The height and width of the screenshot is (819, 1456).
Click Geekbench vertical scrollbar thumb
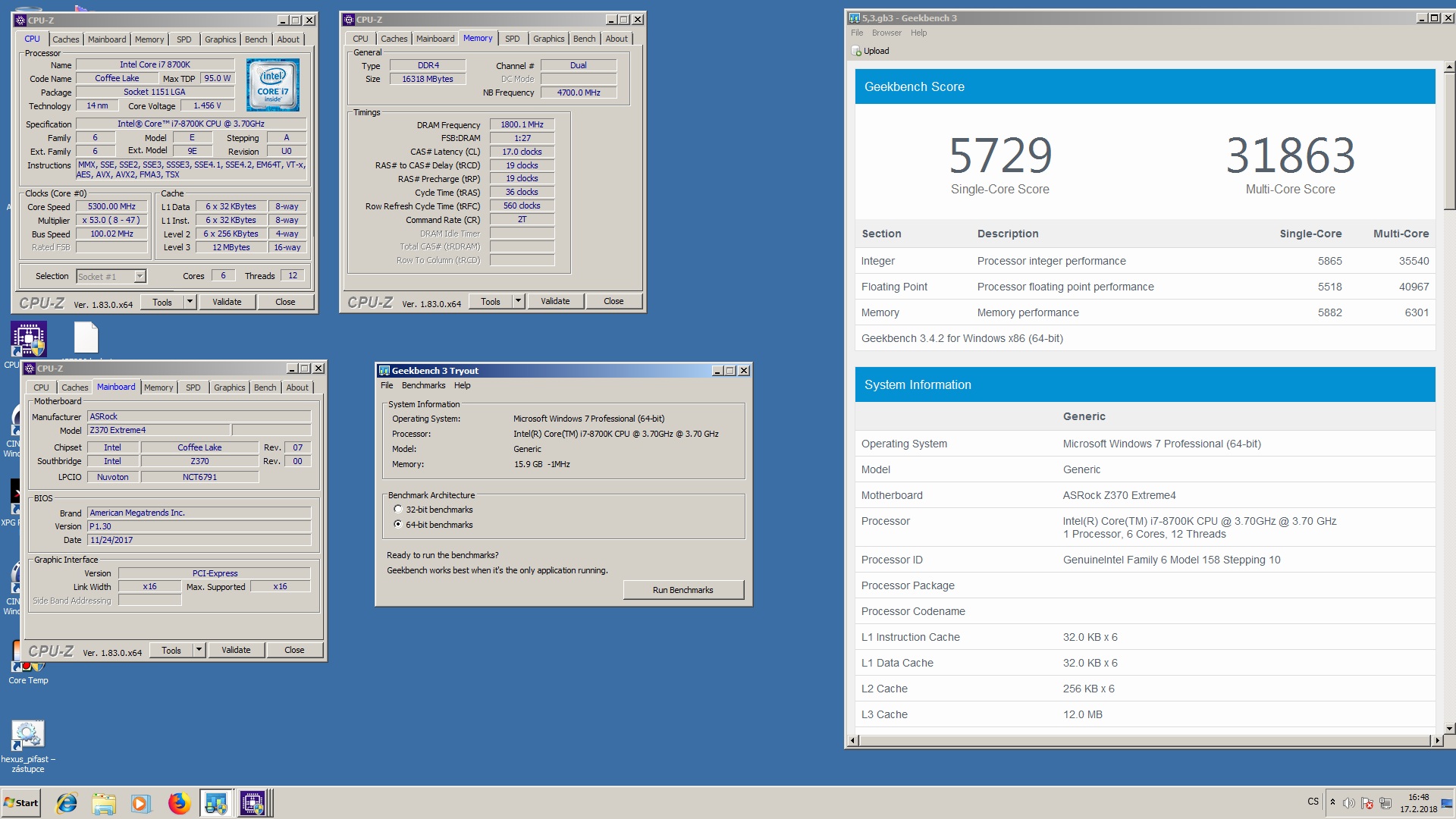(x=1449, y=142)
